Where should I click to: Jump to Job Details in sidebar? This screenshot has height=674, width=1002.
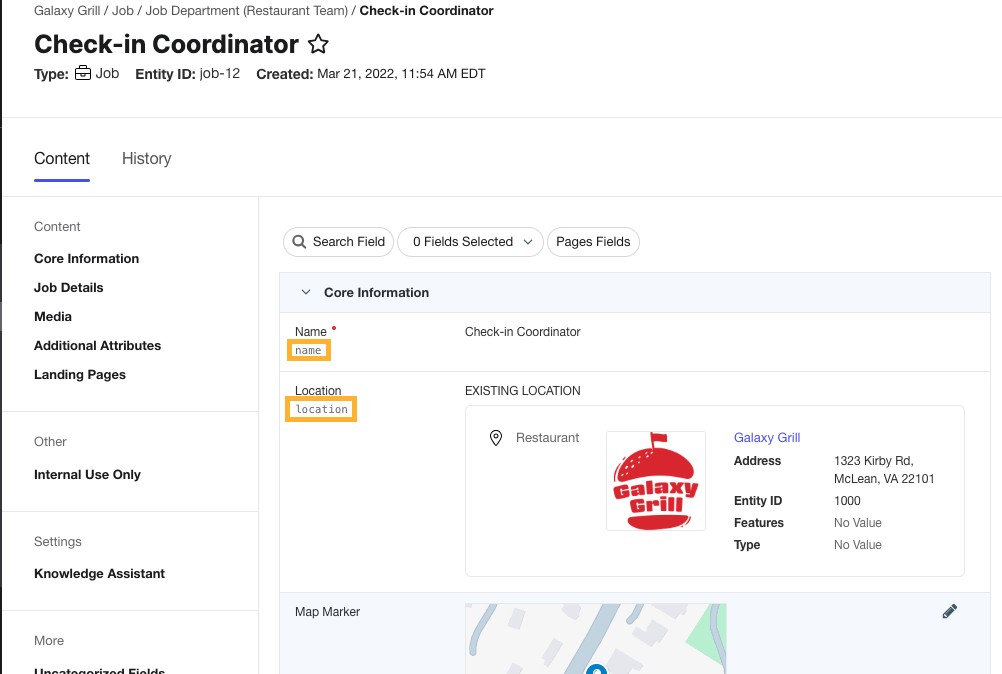[x=69, y=287]
